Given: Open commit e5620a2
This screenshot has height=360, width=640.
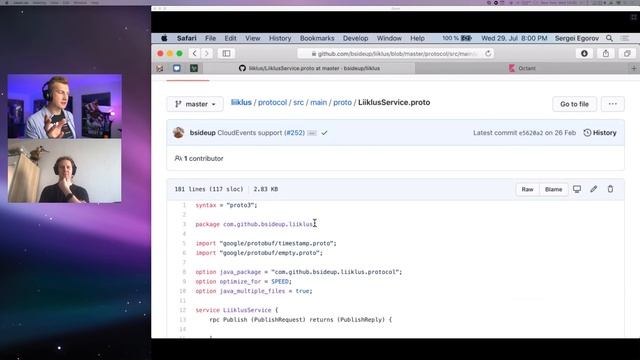Looking at the screenshot, I should coord(531,133).
